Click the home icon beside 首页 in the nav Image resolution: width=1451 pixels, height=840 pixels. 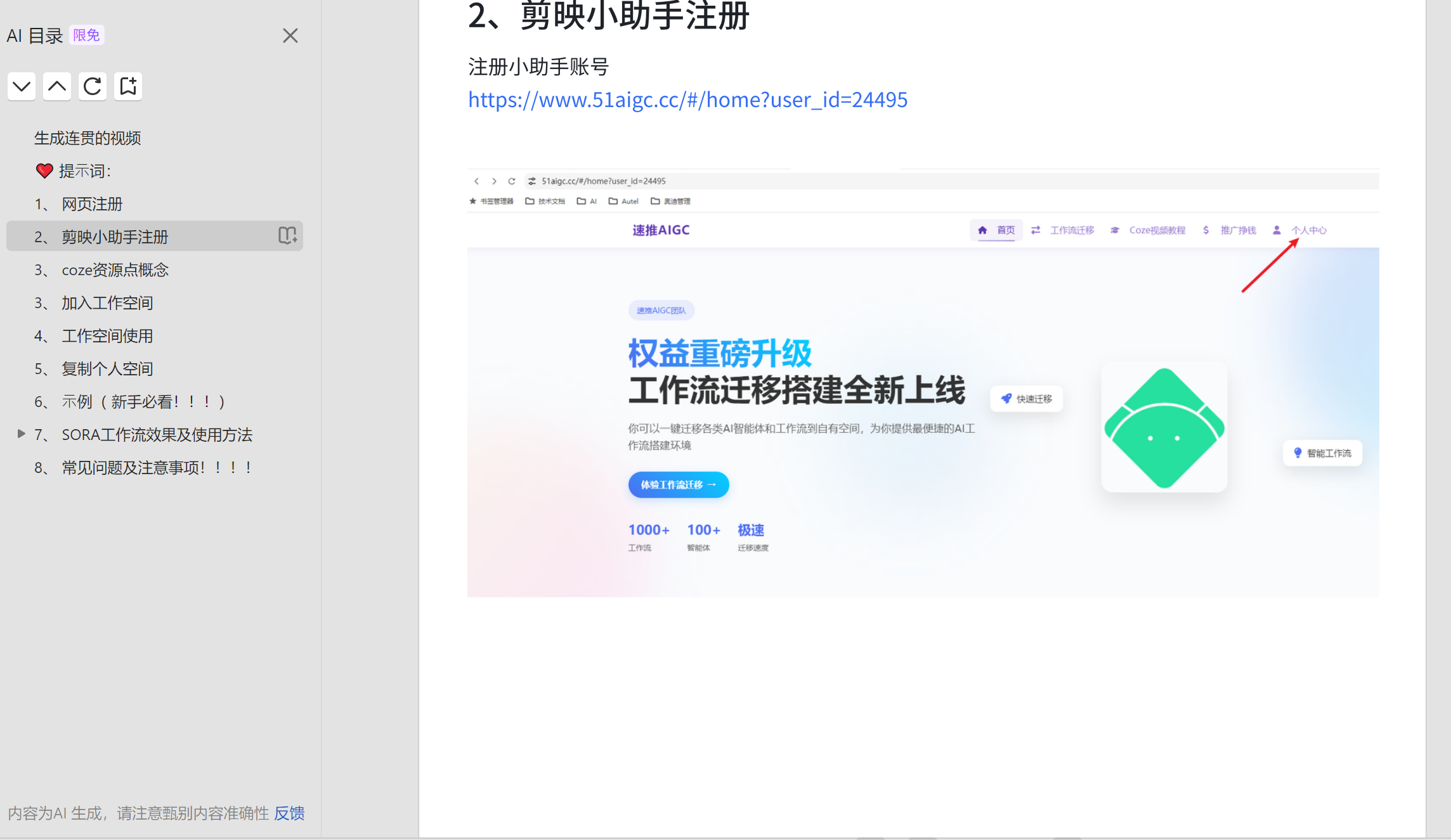(982, 230)
